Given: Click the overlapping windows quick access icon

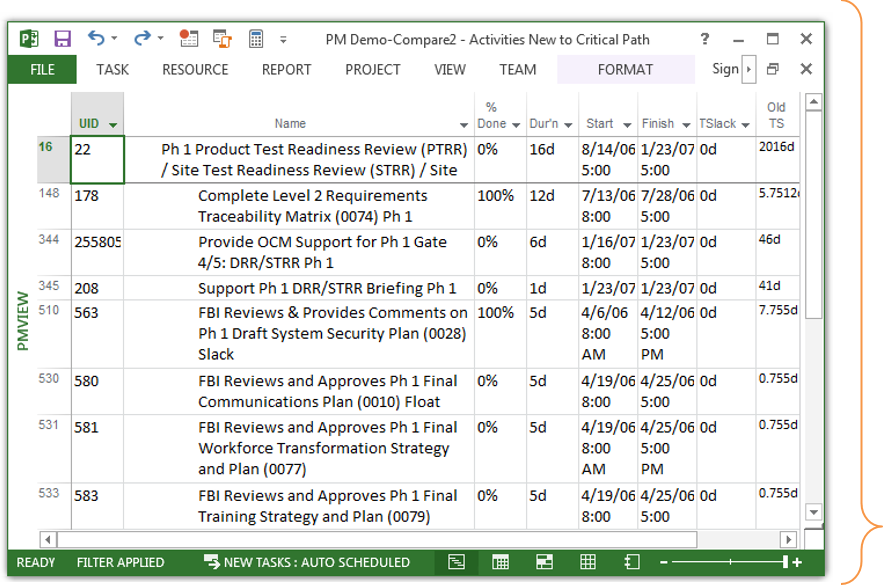Looking at the screenshot, I should (x=222, y=38).
